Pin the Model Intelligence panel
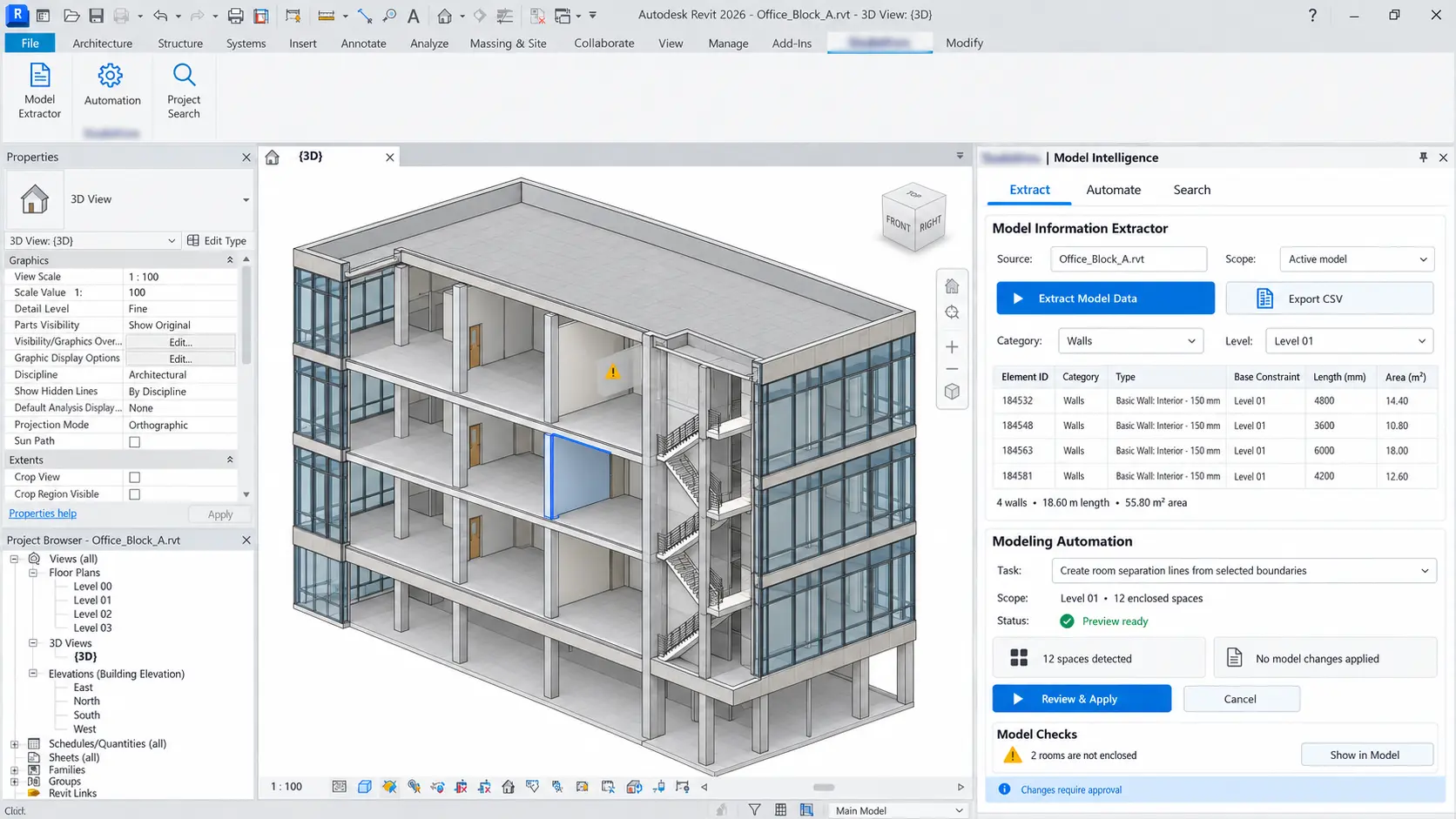The image size is (1456, 819). coord(1423,158)
